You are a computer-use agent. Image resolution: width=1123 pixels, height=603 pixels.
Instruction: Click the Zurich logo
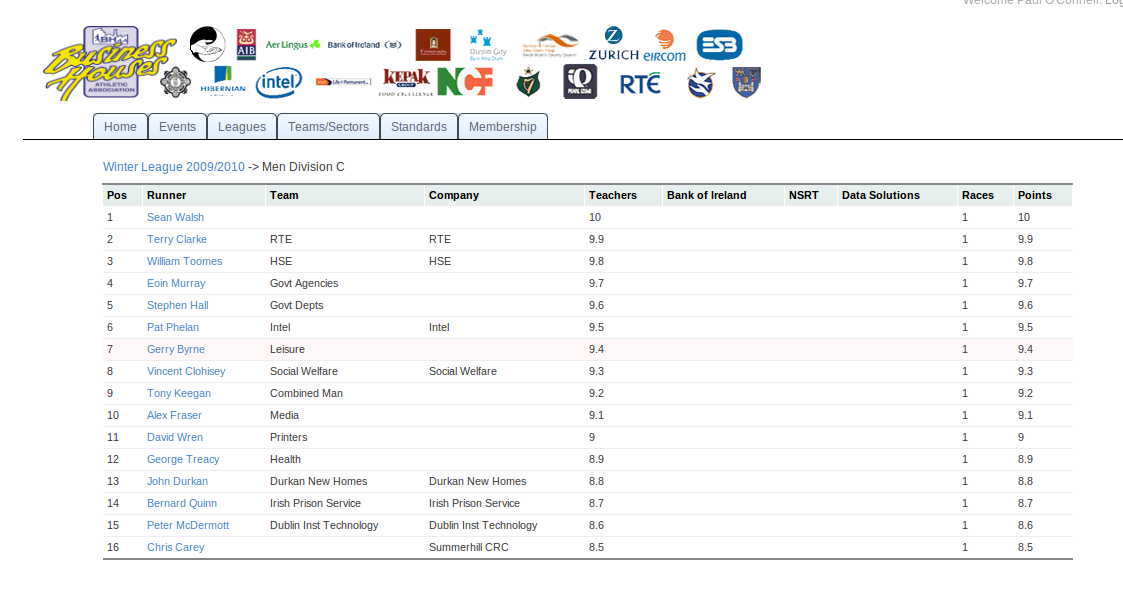coord(614,44)
